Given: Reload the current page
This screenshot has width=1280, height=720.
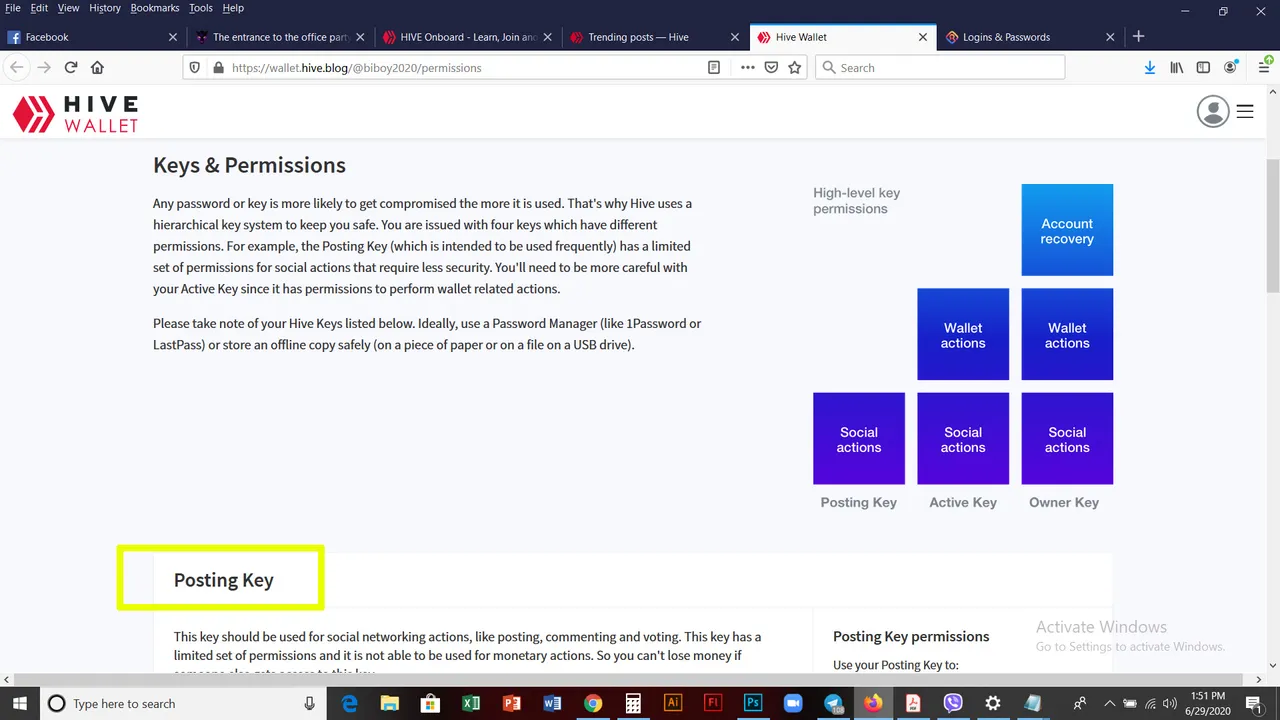Looking at the screenshot, I should click(x=71, y=67).
